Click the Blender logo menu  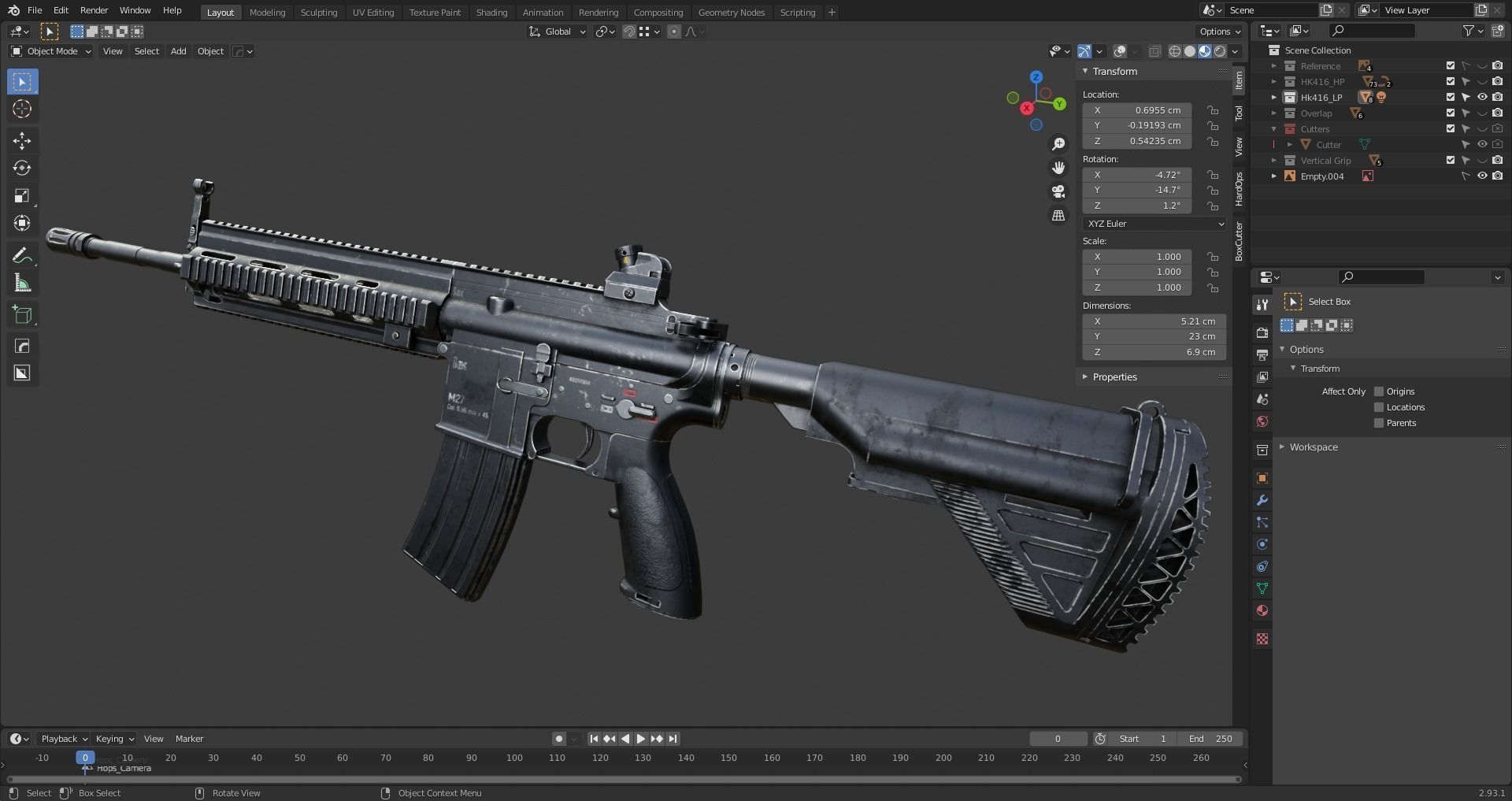tap(13, 11)
